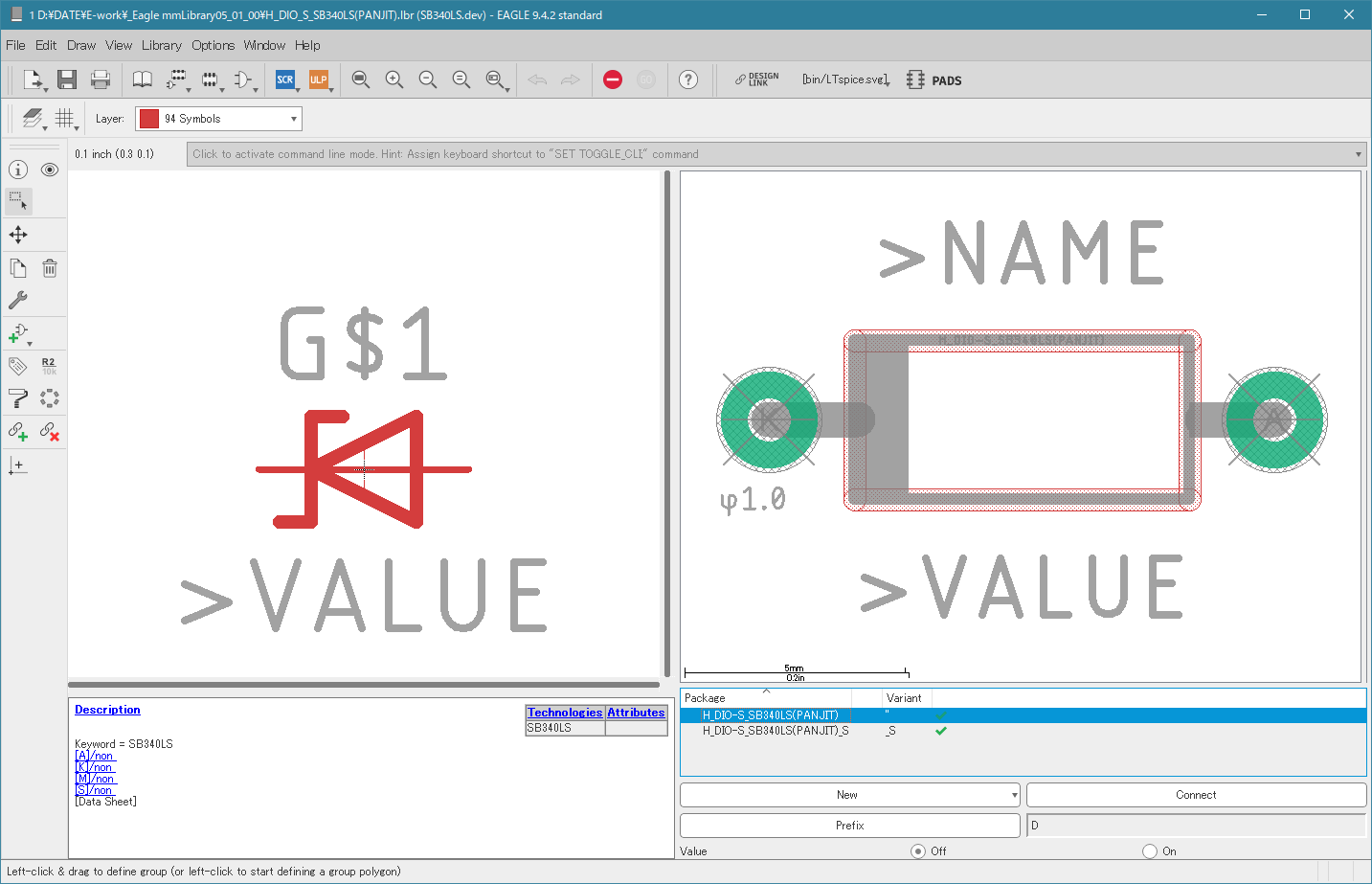
Task: Click the Print icon
Action: [x=101, y=79]
